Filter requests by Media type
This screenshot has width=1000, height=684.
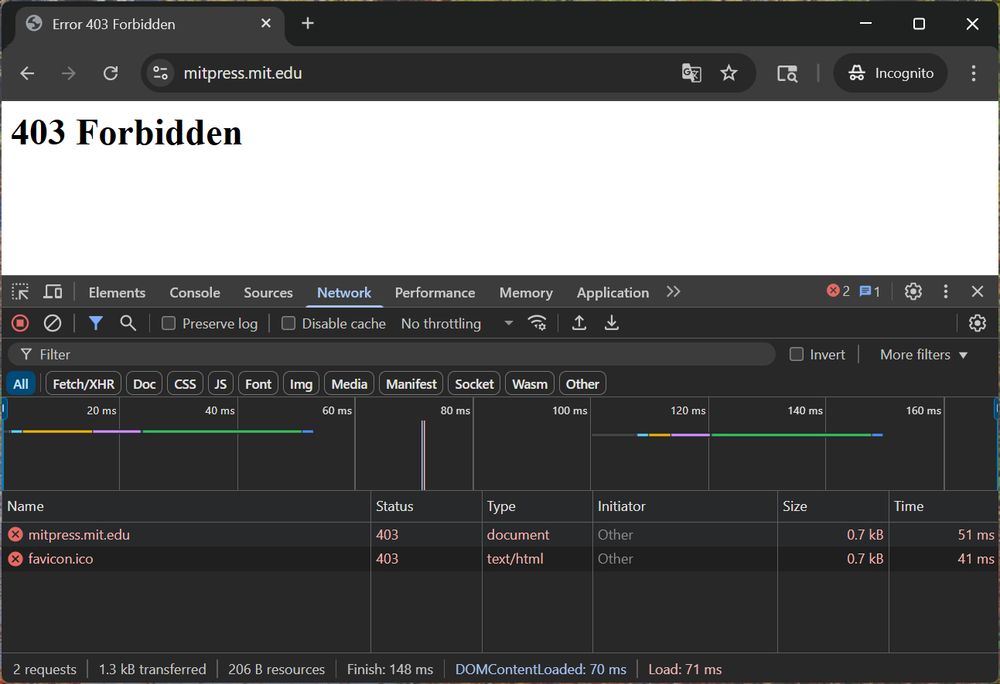349,384
